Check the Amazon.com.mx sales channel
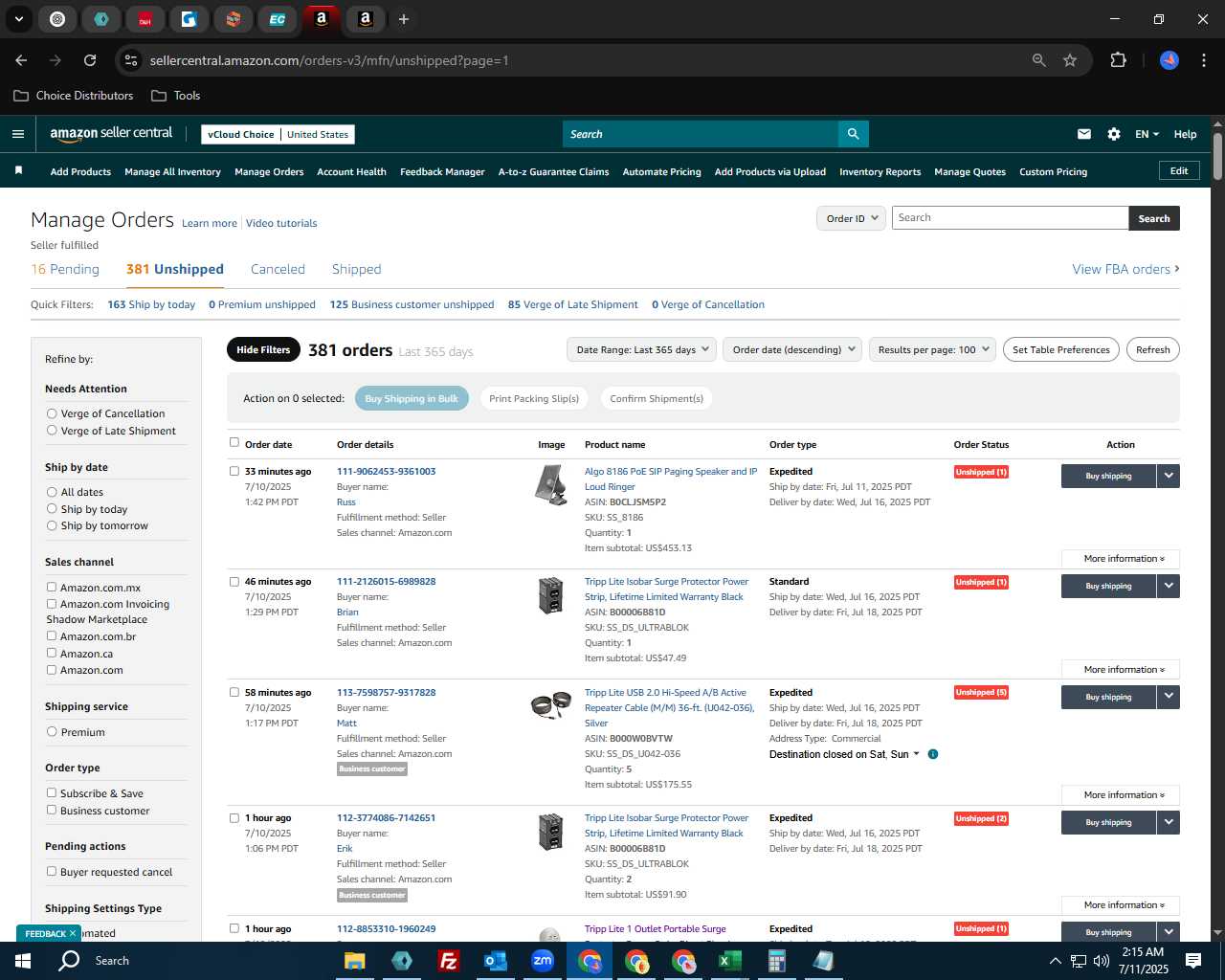This screenshot has height=980, width=1225. [x=52, y=587]
